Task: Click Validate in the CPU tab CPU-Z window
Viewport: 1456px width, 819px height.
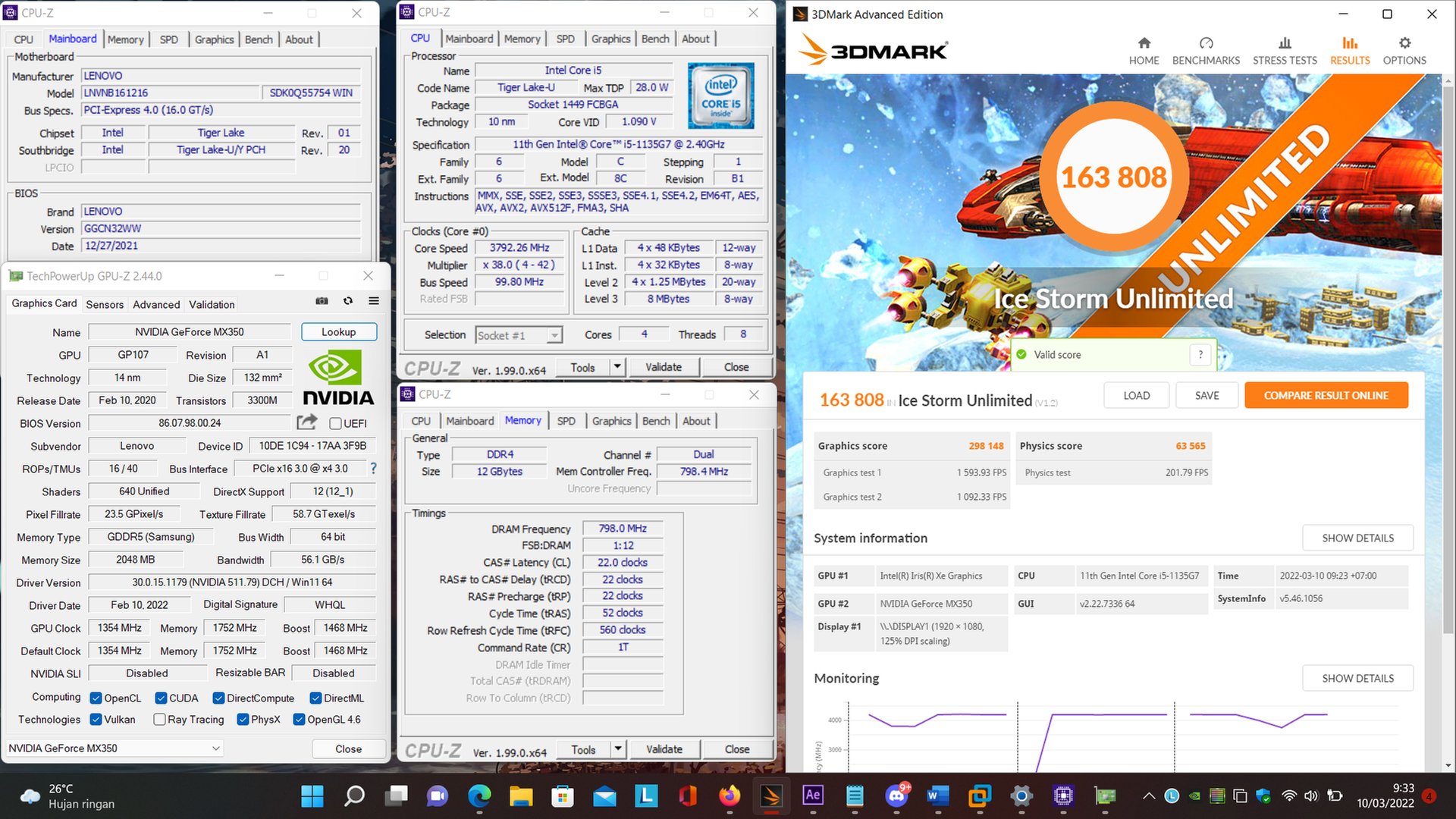Action: (664, 367)
